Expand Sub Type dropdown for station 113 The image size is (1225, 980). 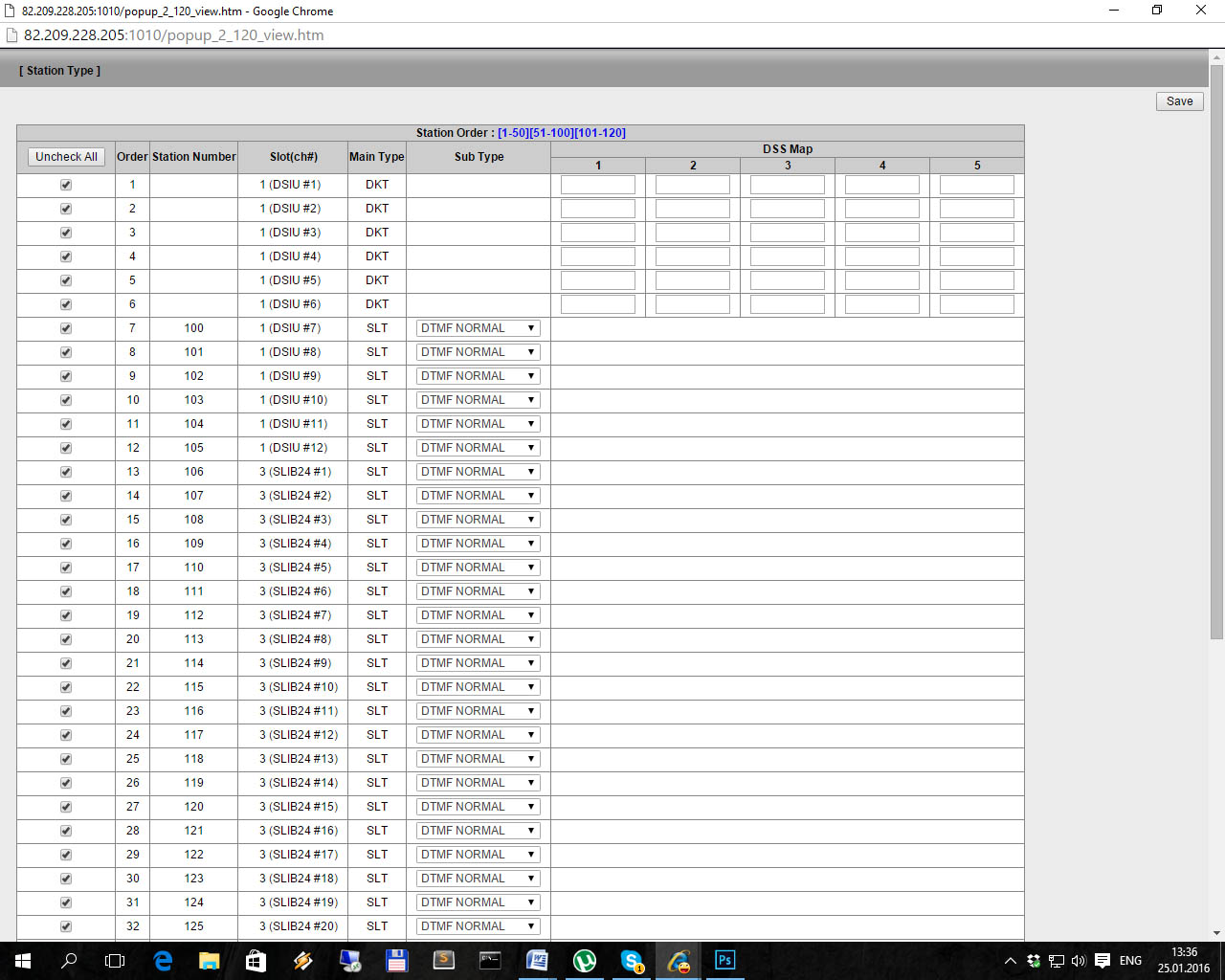point(478,639)
